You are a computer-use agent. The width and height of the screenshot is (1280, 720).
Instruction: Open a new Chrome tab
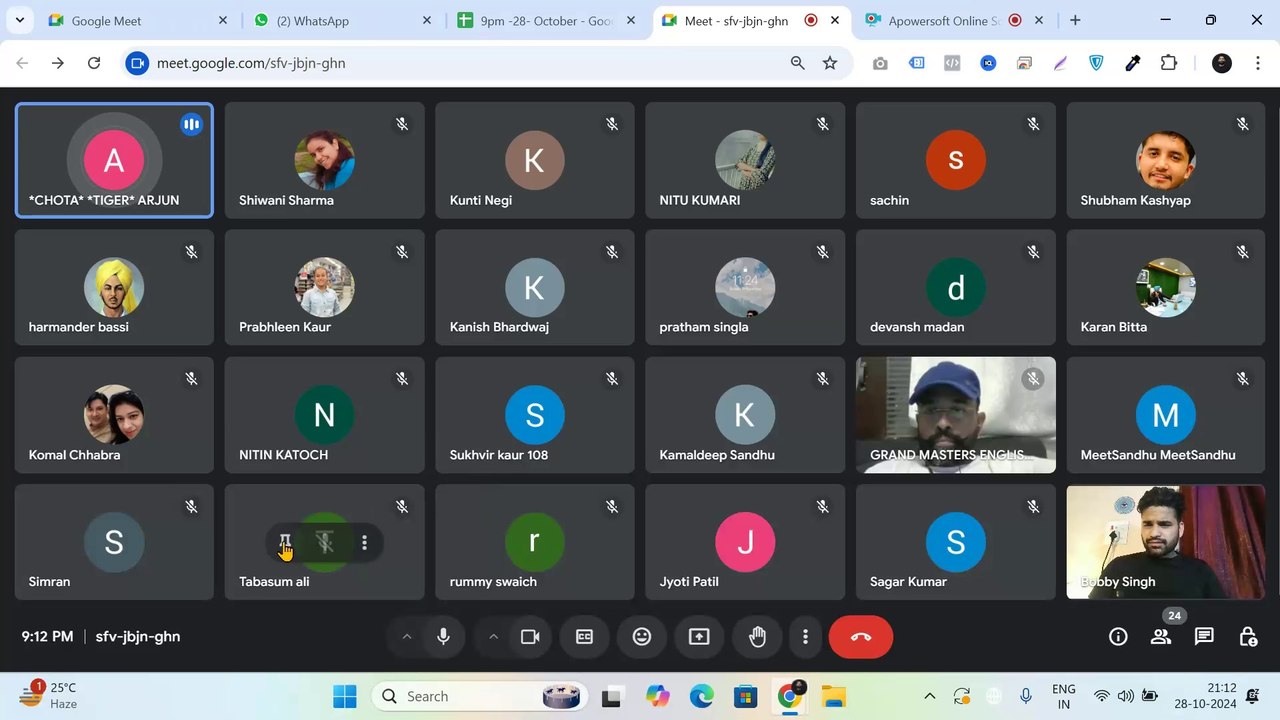1075,20
